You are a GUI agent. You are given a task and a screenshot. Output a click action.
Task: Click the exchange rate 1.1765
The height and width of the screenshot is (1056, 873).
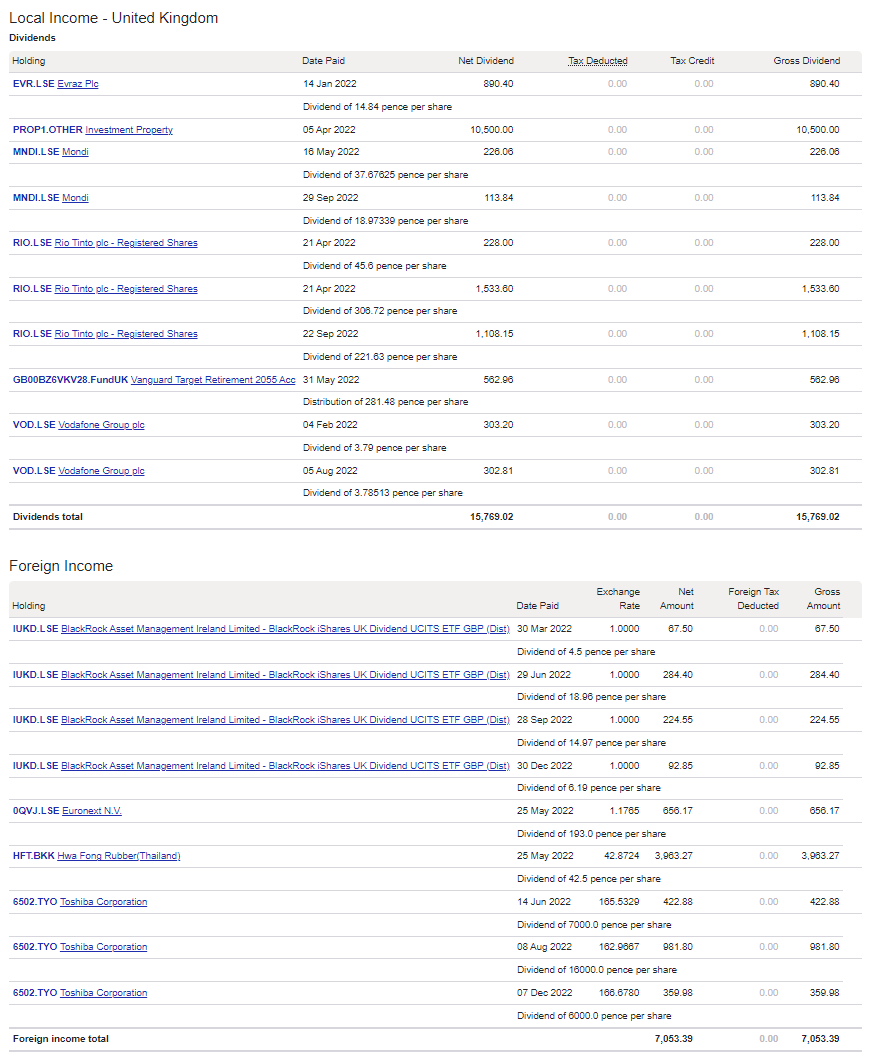coord(624,810)
